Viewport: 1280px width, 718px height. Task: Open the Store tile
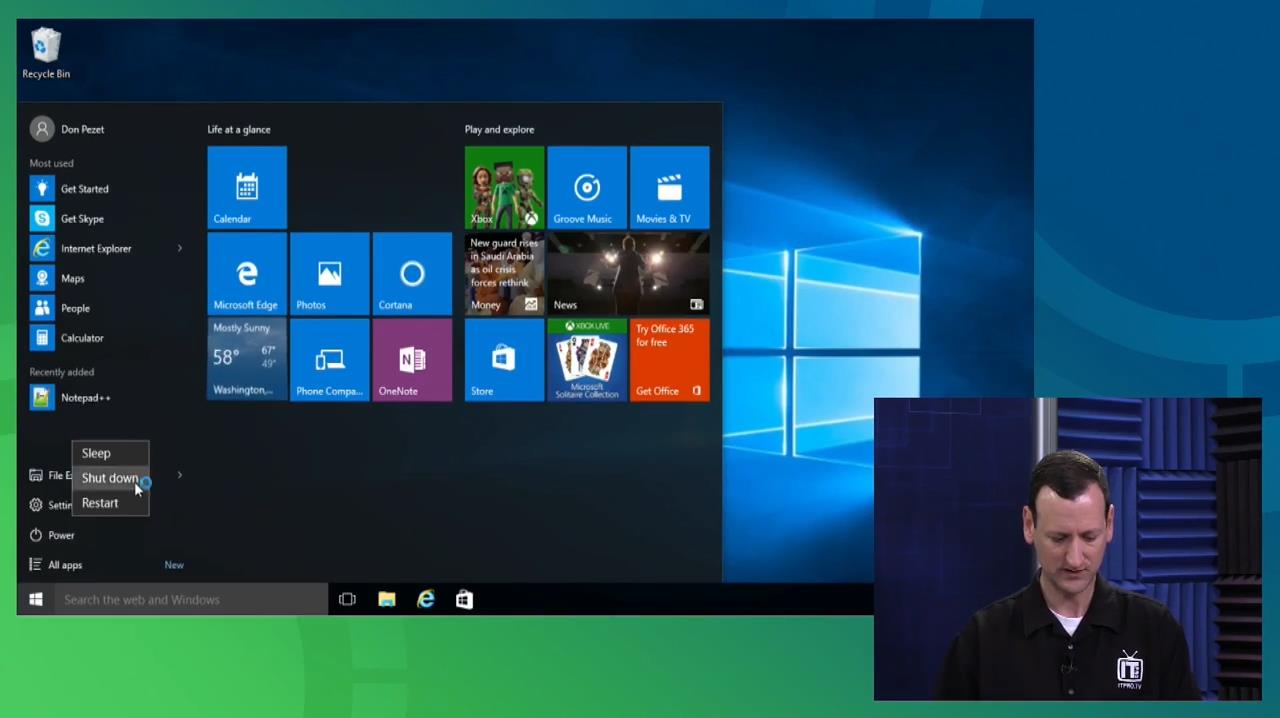point(504,360)
